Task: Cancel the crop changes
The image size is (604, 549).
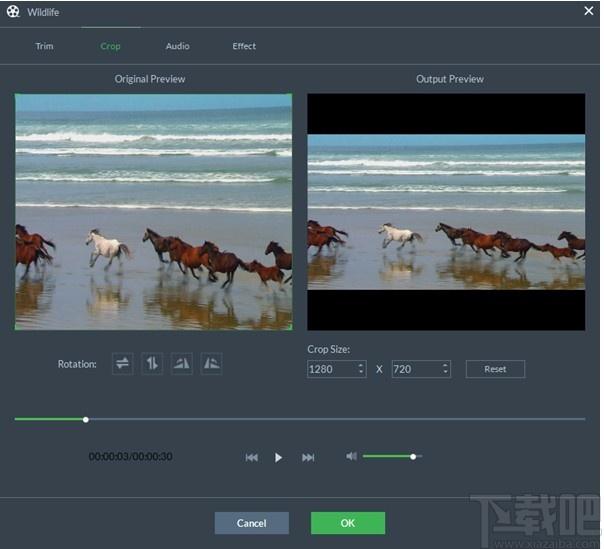Action: pos(252,523)
